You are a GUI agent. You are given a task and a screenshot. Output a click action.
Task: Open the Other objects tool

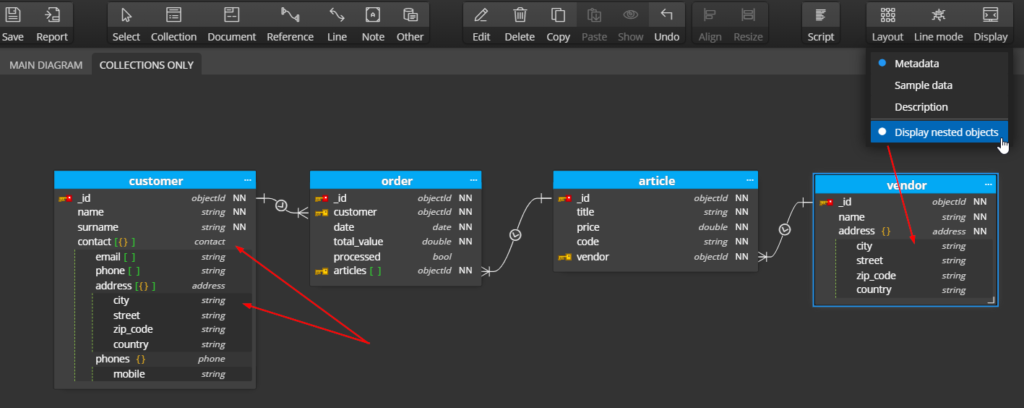point(410,14)
